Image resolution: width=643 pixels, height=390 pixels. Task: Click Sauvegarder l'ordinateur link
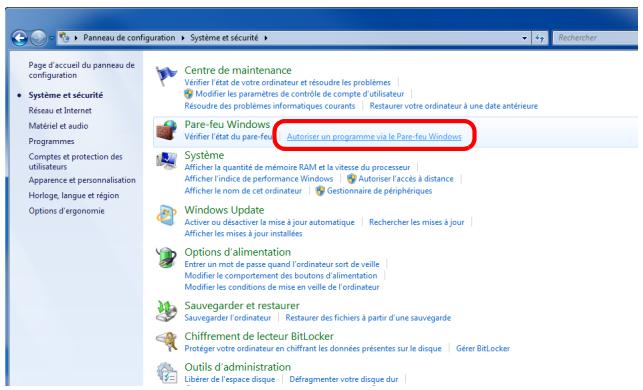click(228, 318)
